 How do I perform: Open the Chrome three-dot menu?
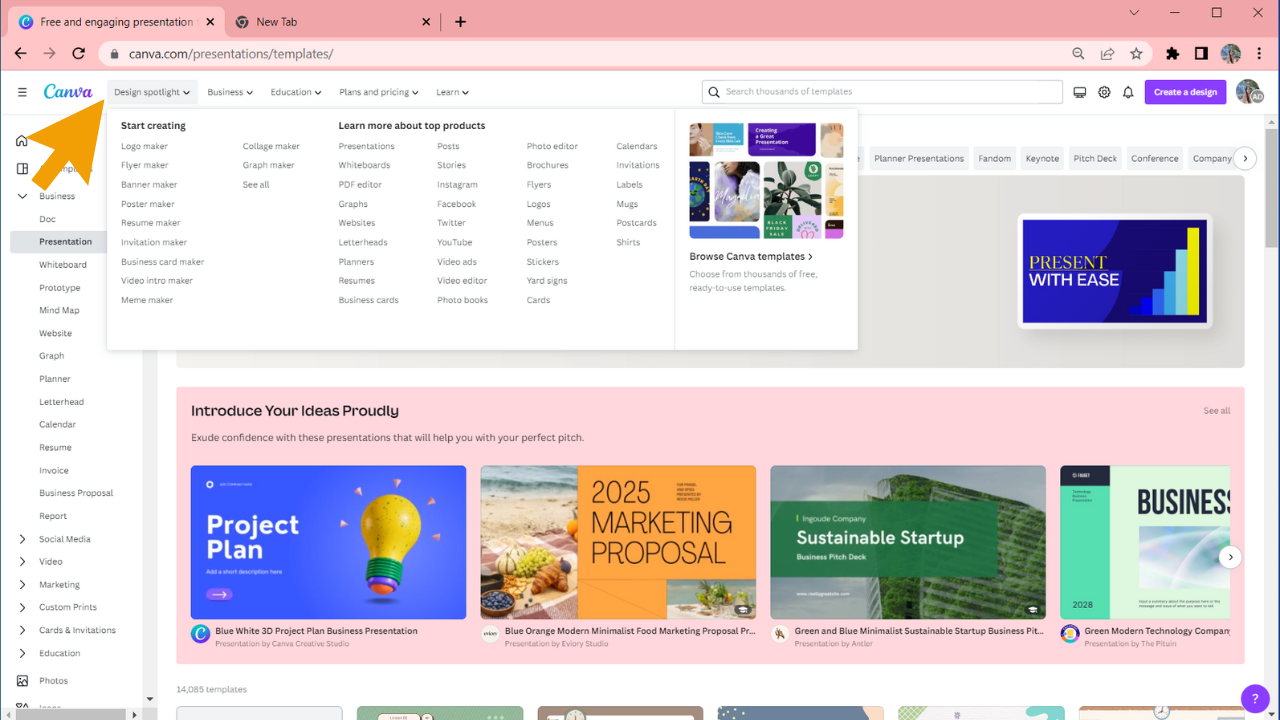[1259, 54]
